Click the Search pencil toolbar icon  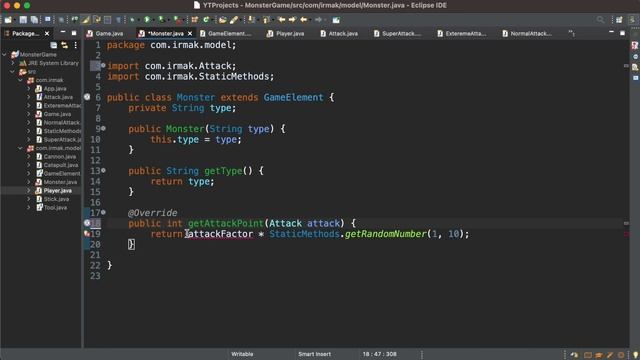click(234, 20)
